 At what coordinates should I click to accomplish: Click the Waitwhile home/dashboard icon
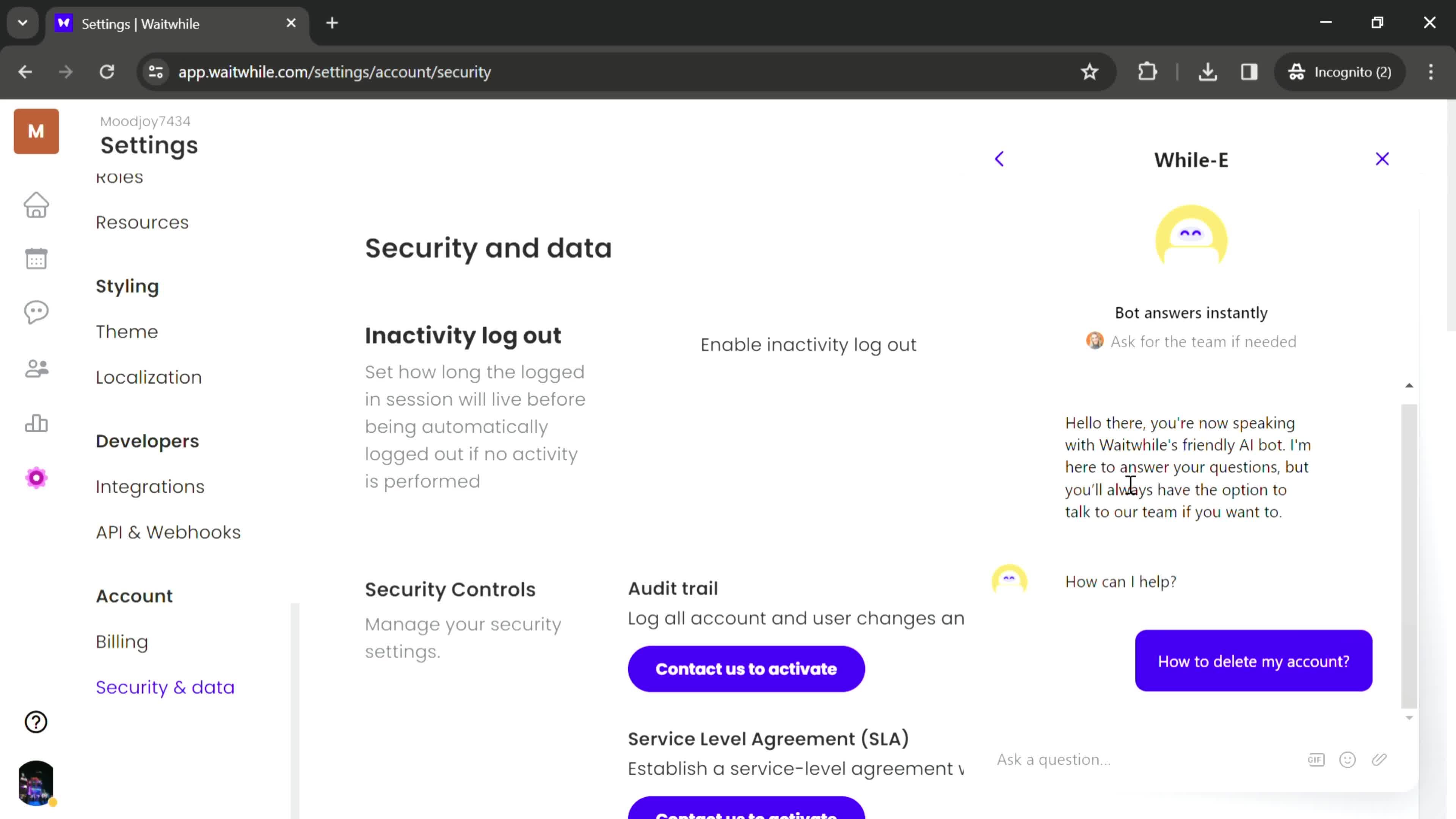pos(36,206)
